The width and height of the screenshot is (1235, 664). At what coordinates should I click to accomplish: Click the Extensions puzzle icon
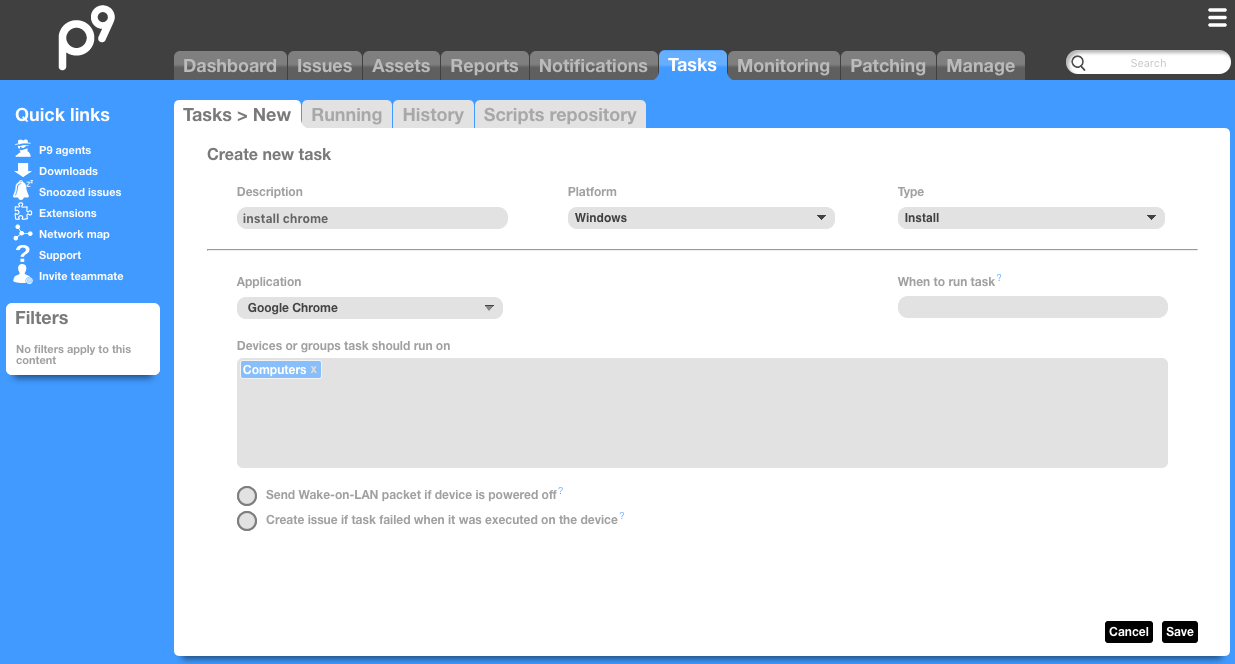coord(23,212)
